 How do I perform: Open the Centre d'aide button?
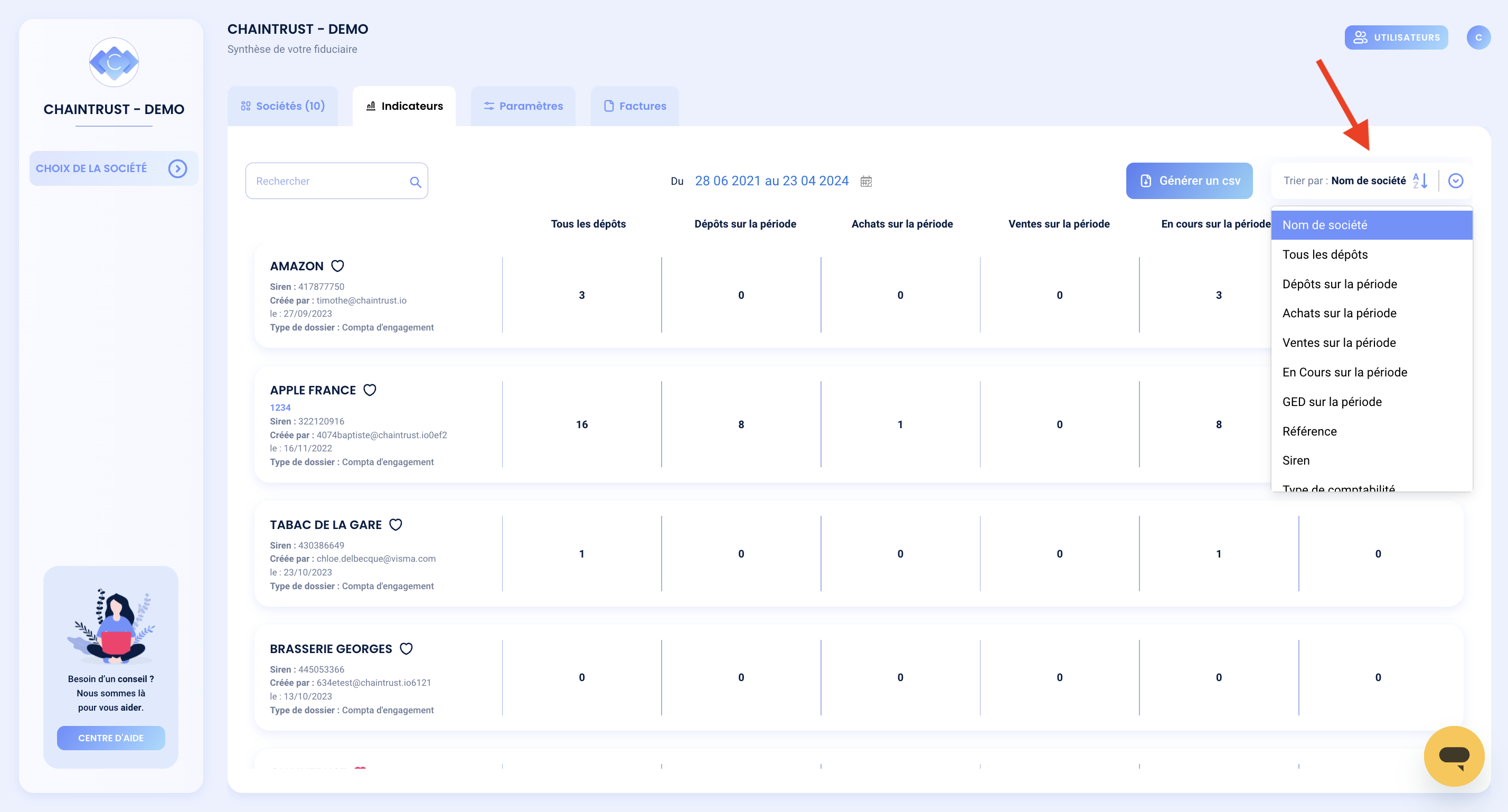point(111,738)
